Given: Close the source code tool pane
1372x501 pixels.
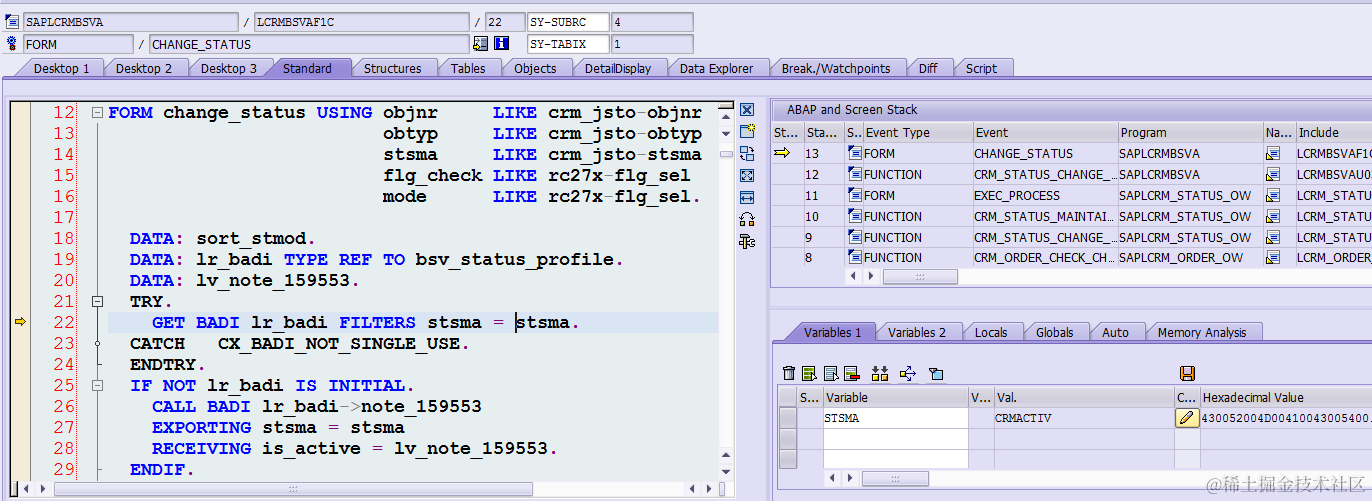Looking at the screenshot, I should (746, 109).
